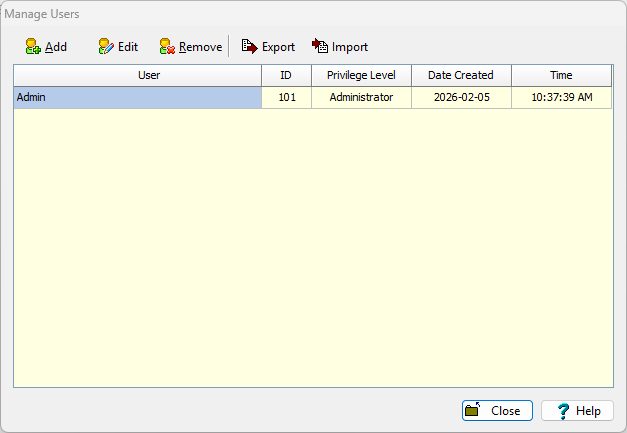627x433 pixels.
Task: Click the 10:37:39 AM time cell
Action: pos(561,97)
